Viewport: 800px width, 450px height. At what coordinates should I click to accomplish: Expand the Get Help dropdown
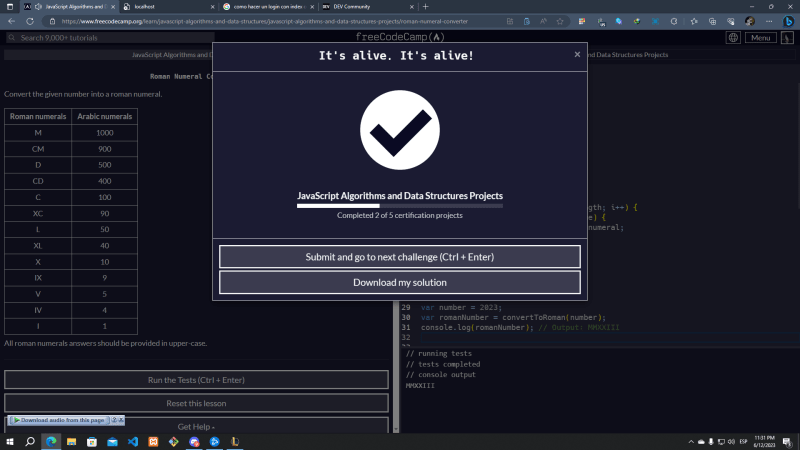pyautogui.click(x=196, y=427)
